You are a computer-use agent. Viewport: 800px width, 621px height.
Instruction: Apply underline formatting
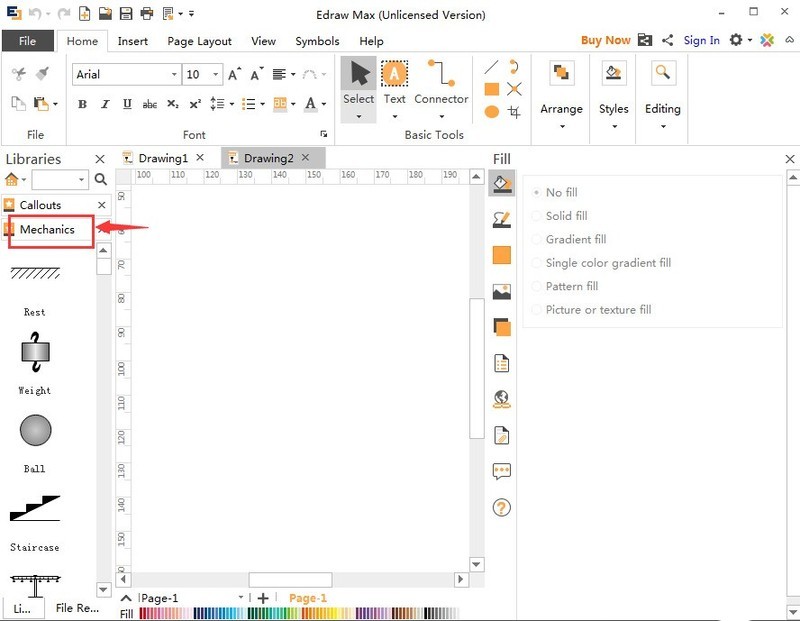point(127,104)
